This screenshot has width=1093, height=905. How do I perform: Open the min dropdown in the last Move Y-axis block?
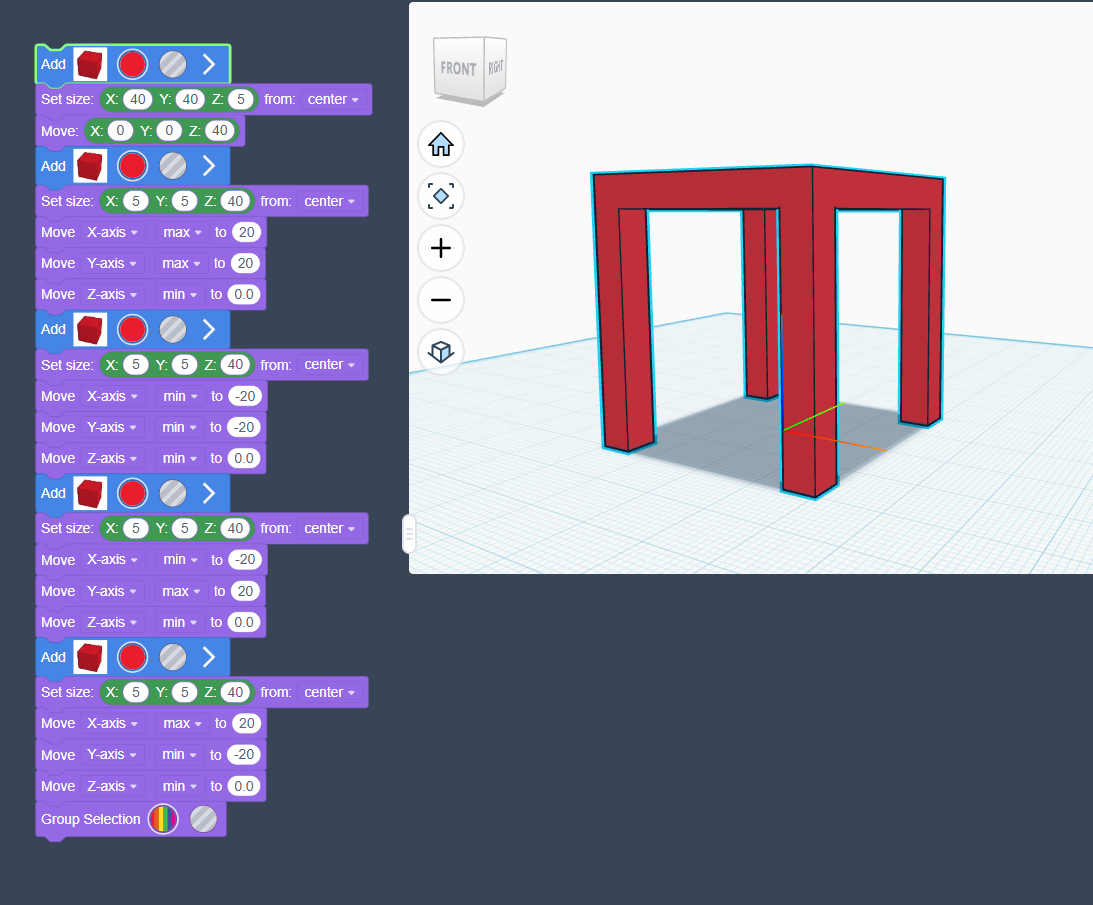(x=180, y=754)
